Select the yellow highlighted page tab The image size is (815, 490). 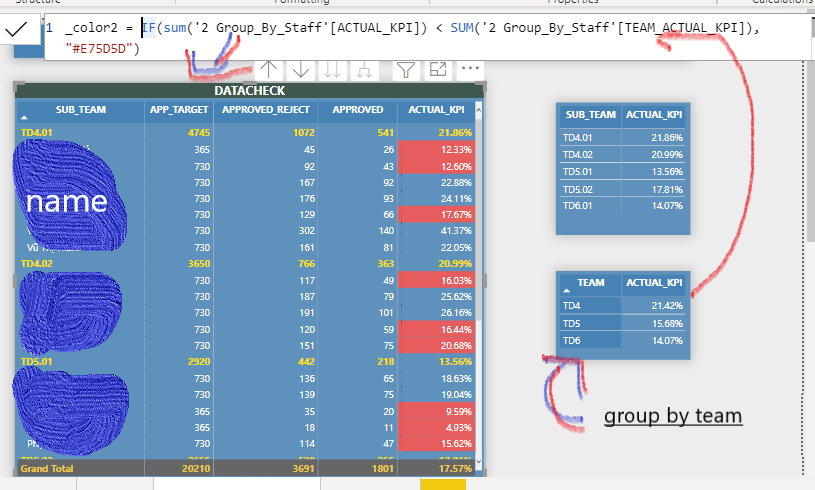coord(443,484)
